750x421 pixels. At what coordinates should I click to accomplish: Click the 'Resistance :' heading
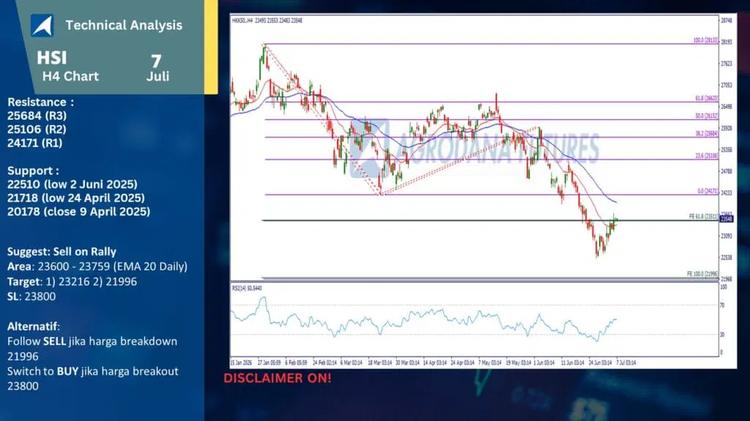[41, 102]
